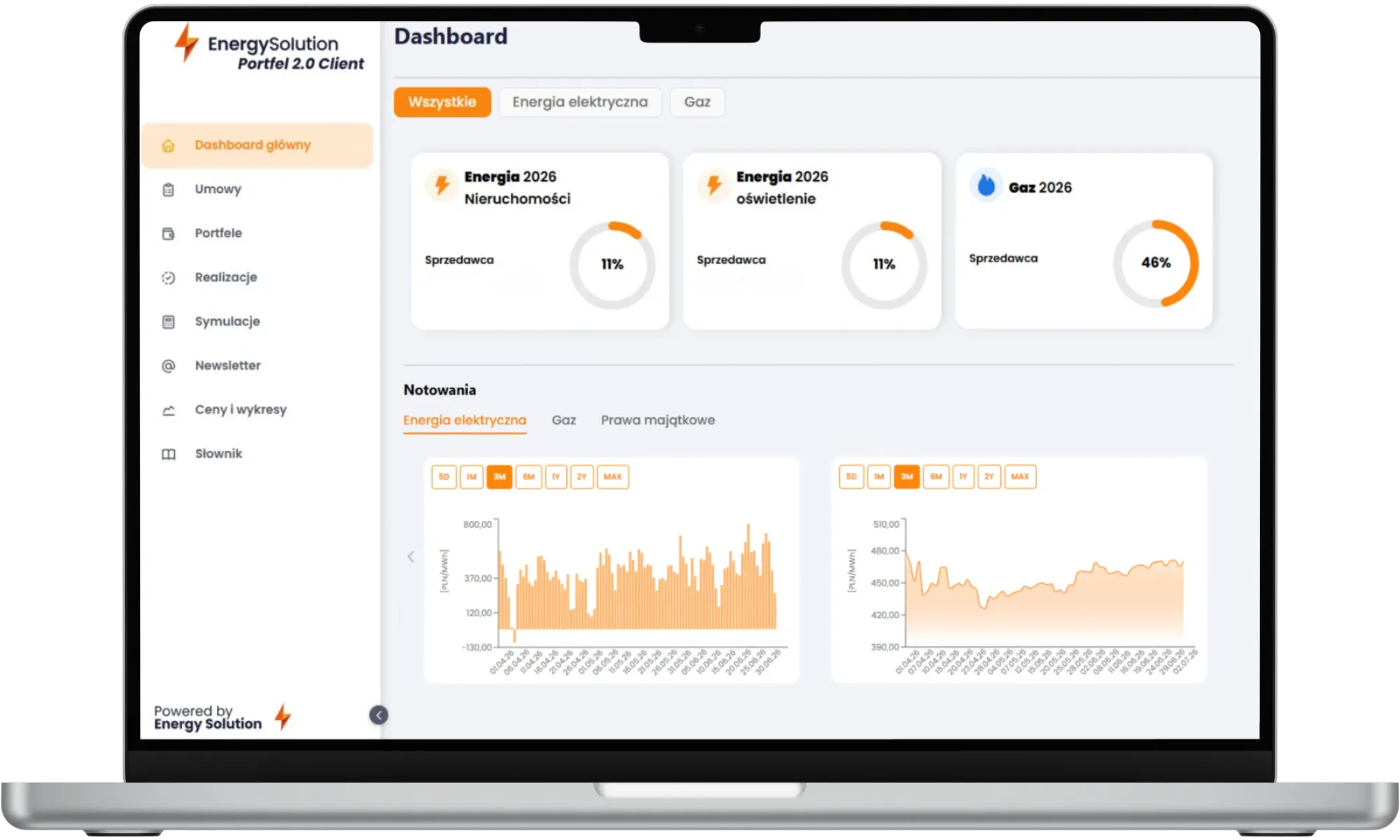Open Umowy clipboard icon in sidebar

tap(168, 190)
